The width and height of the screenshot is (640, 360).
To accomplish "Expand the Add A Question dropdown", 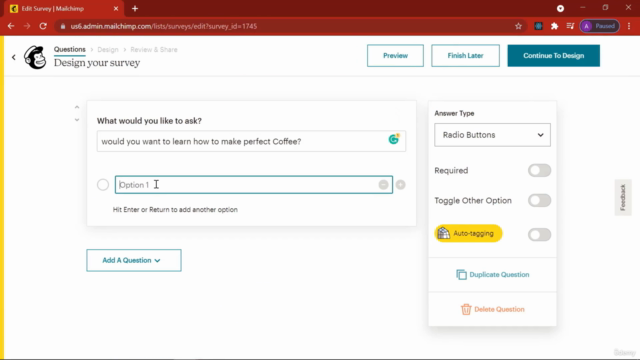I will pos(134,260).
